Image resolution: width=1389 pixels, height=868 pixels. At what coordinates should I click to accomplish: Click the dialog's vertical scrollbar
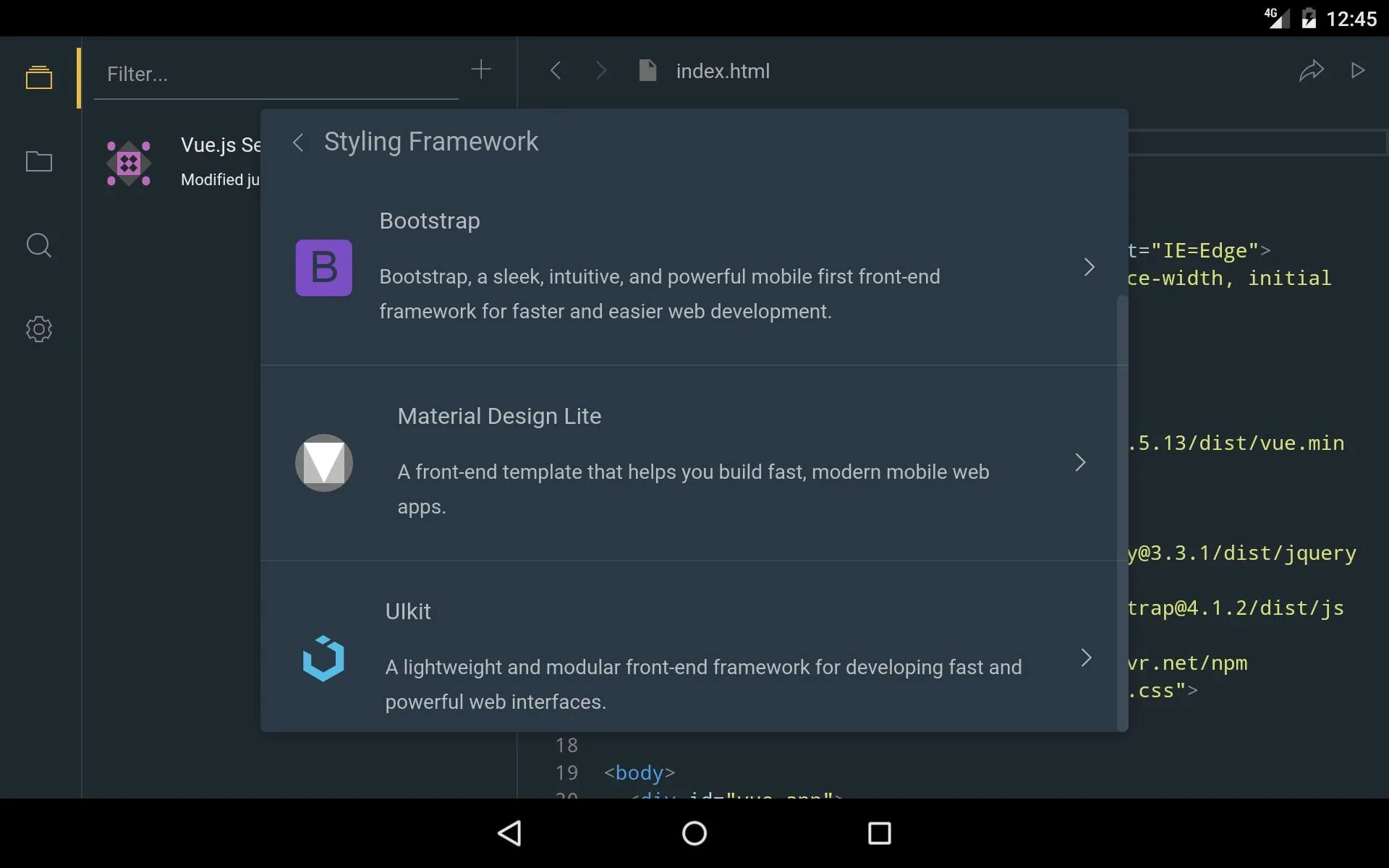click(x=1122, y=506)
